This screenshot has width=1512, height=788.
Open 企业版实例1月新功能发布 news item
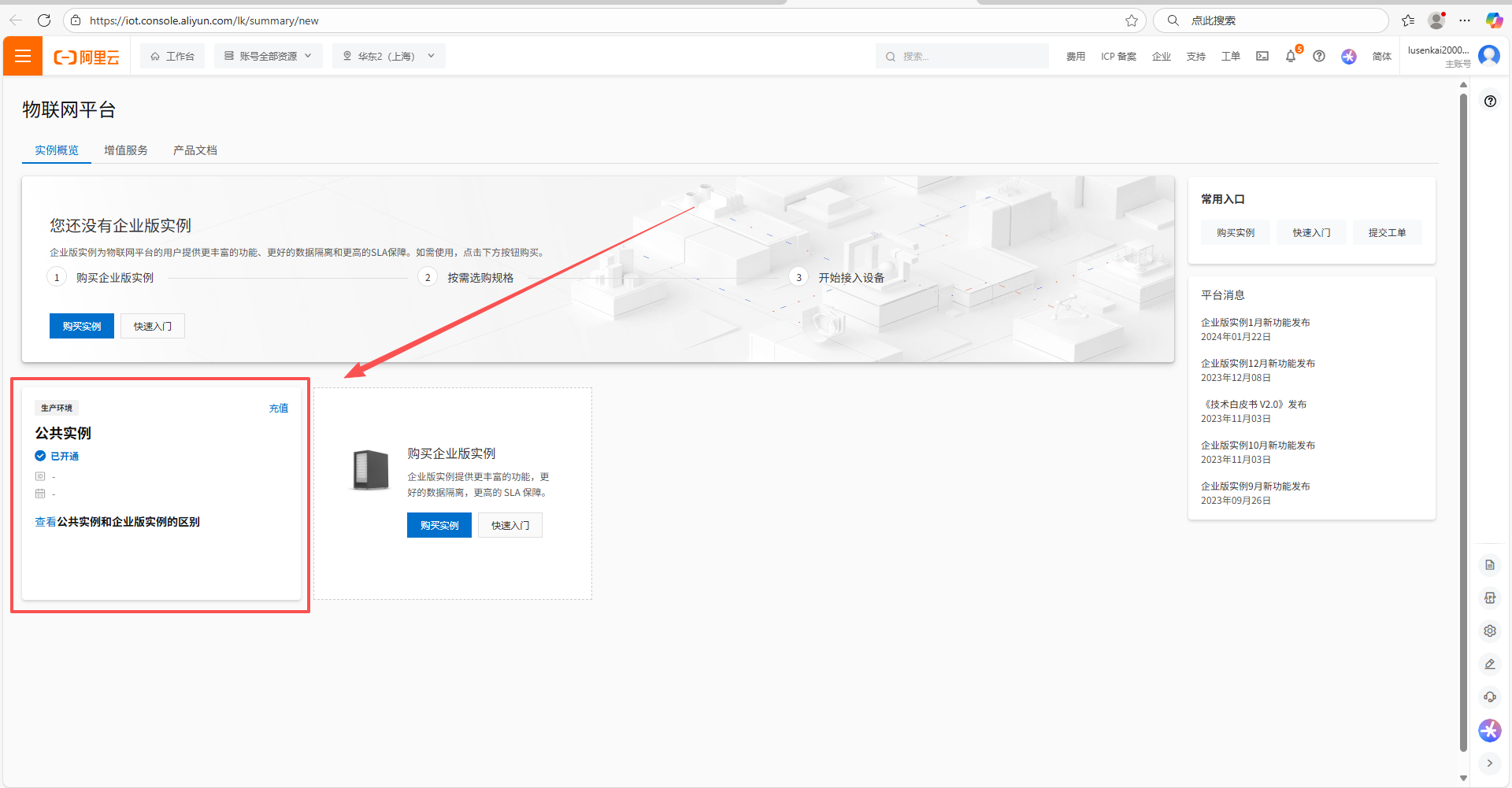coord(1255,323)
